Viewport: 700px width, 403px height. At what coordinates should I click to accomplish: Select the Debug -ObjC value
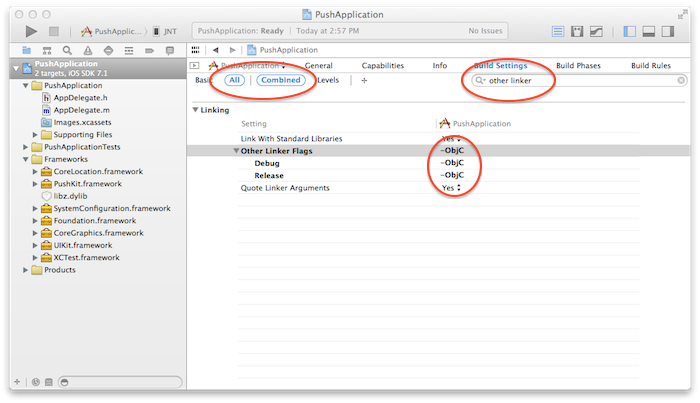point(452,163)
